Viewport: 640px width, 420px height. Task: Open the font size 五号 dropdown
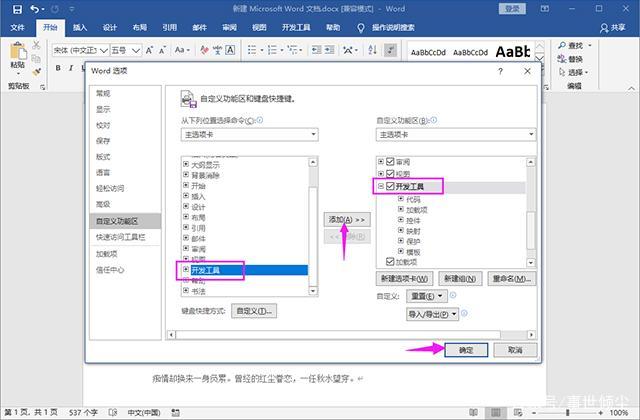click(136, 50)
